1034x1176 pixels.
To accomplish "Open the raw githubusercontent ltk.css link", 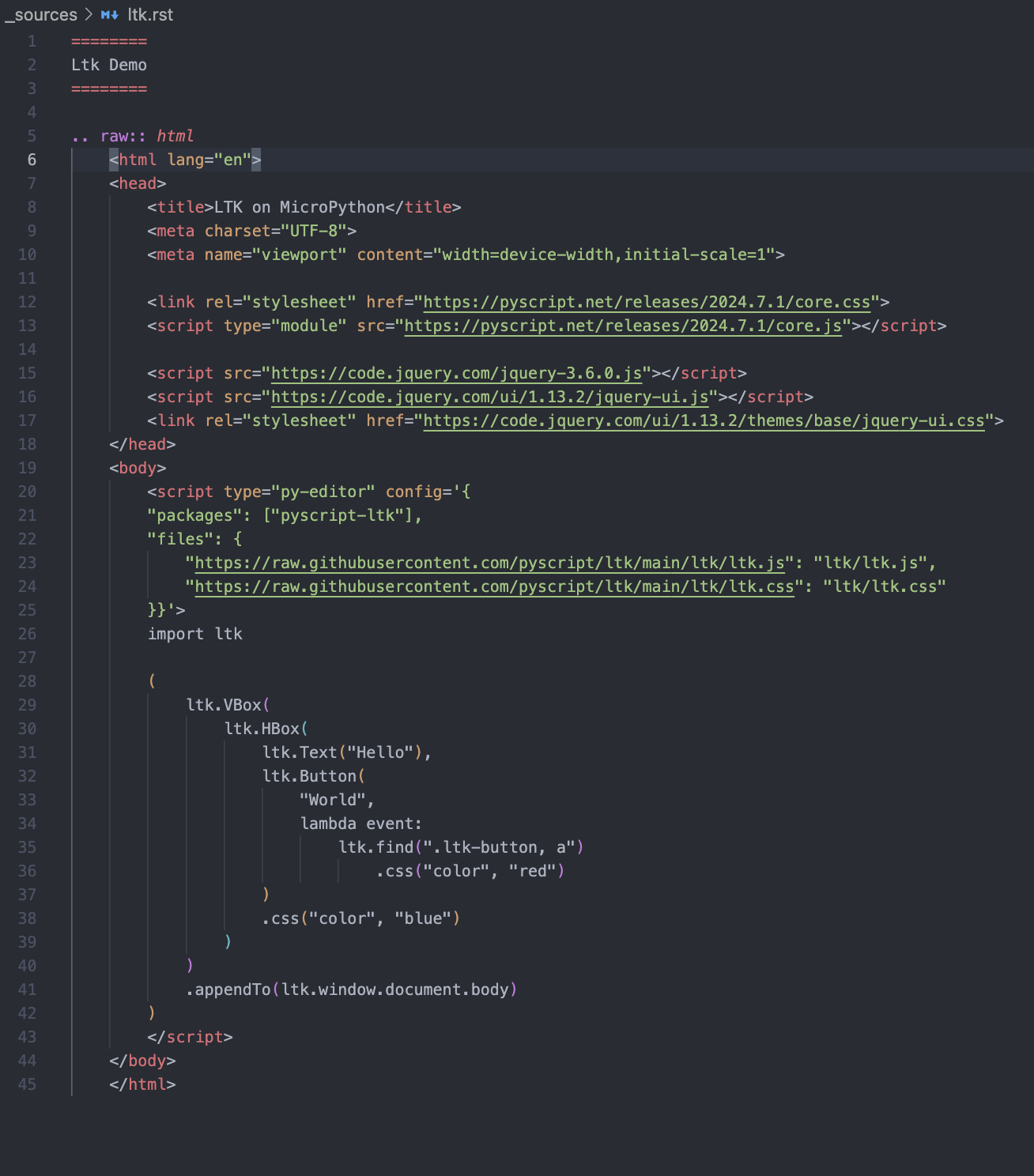I will [494, 586].
